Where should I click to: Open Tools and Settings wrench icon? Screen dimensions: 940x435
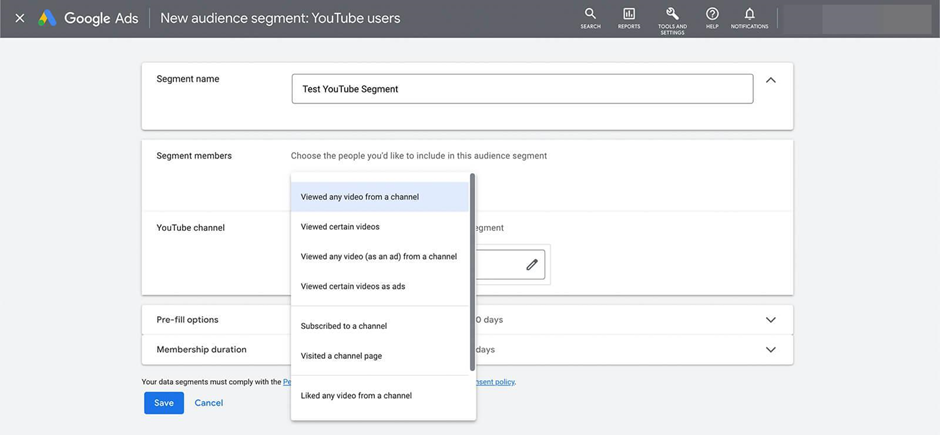coord(672,20)
